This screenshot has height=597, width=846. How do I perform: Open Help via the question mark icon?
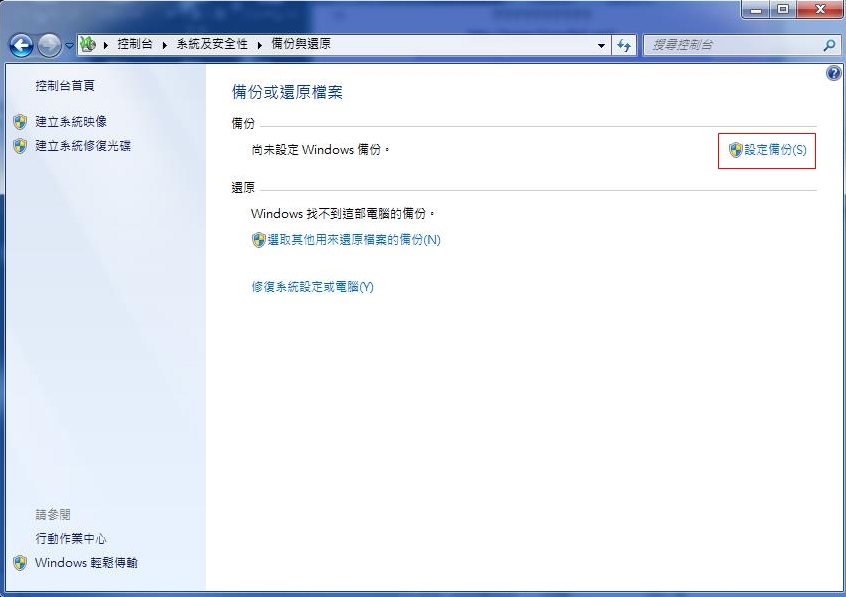pos(834,73)
